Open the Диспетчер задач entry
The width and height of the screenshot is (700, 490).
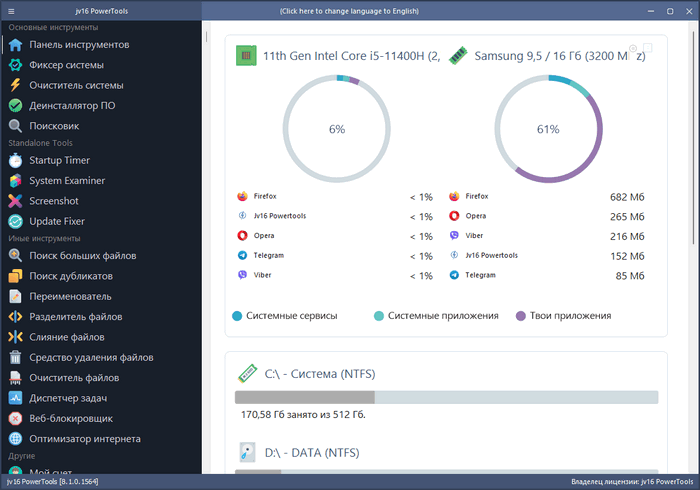tap(68, 398)
